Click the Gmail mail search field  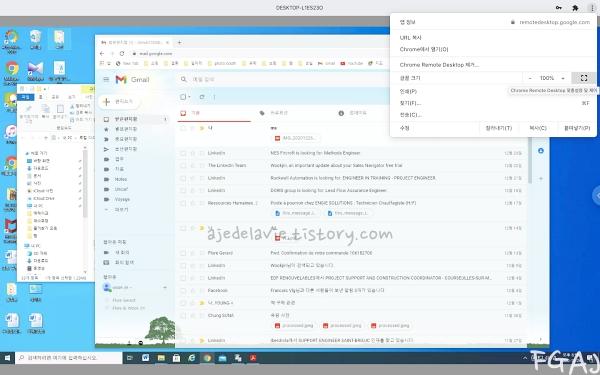(283, 79)
